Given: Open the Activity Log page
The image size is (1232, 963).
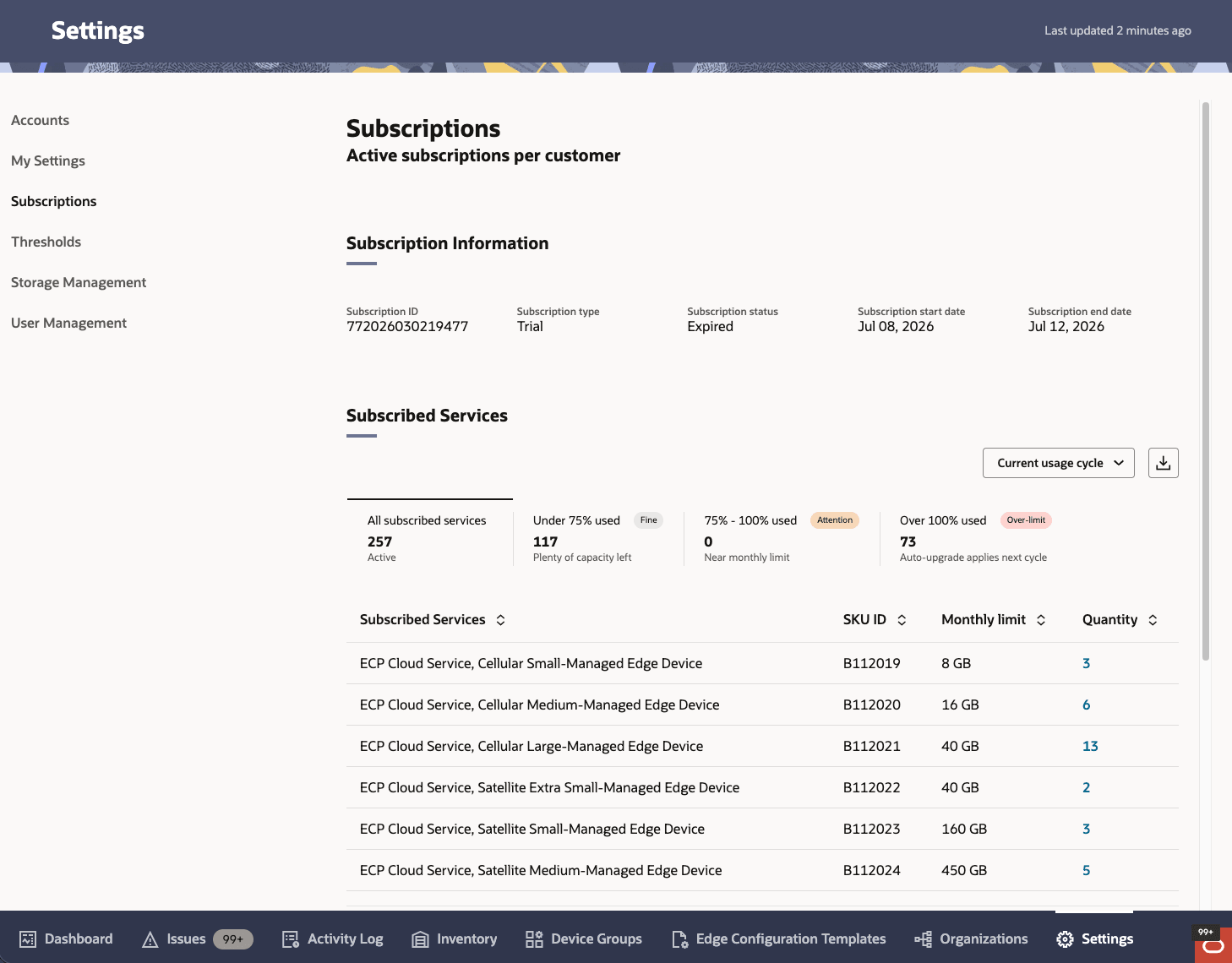Looking at the screenshot, I should [332, 939].
